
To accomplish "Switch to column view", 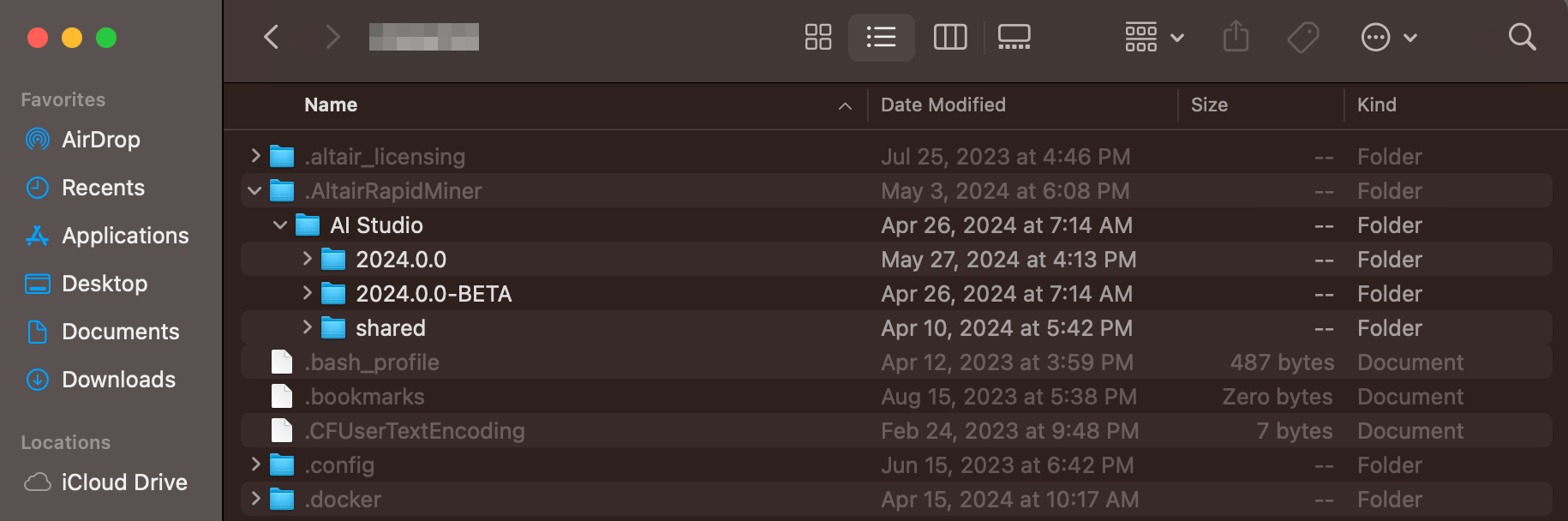I will point(950,37).
